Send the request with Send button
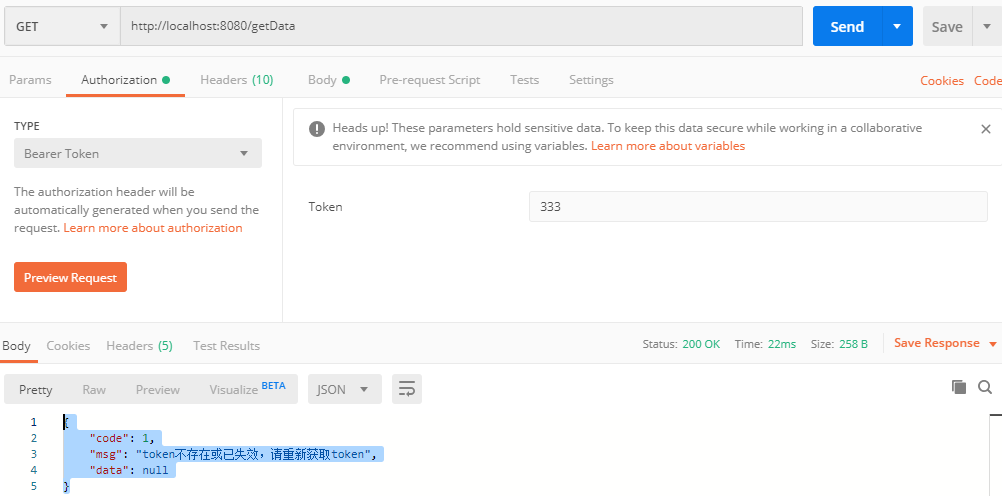 [847, 26]
